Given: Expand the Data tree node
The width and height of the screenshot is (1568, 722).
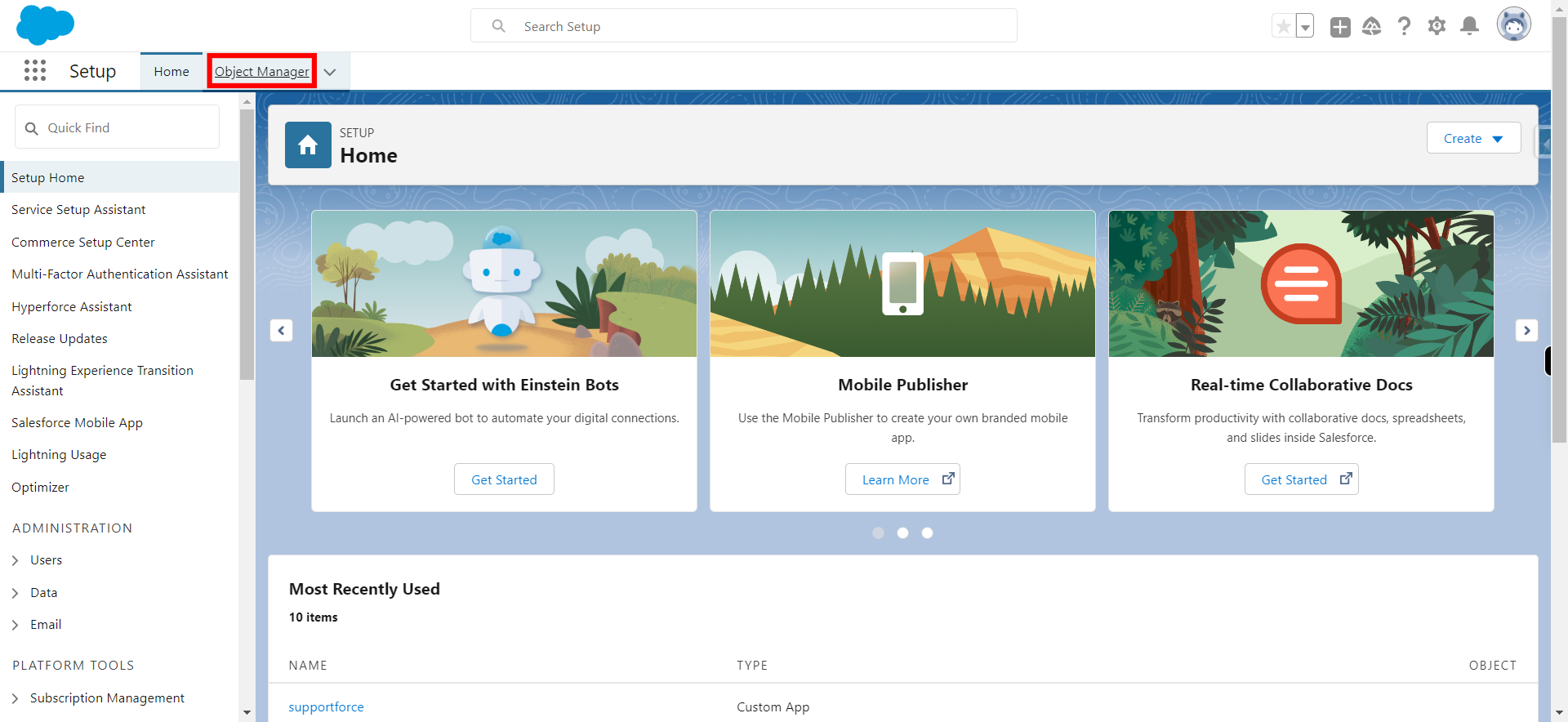Looking at the screenshot, I should pos(16,593).
